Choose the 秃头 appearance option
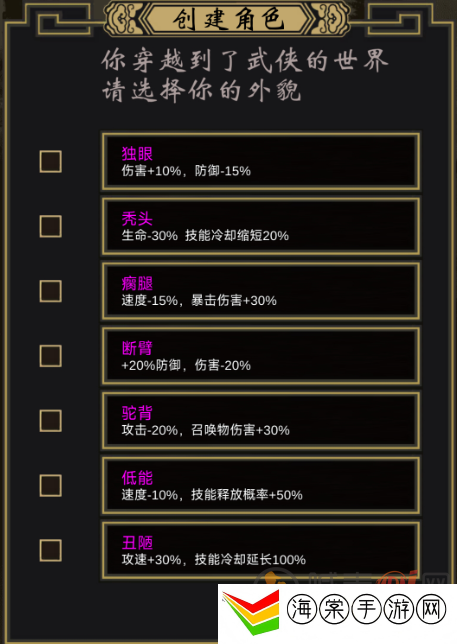 click(x=261, y=226)
